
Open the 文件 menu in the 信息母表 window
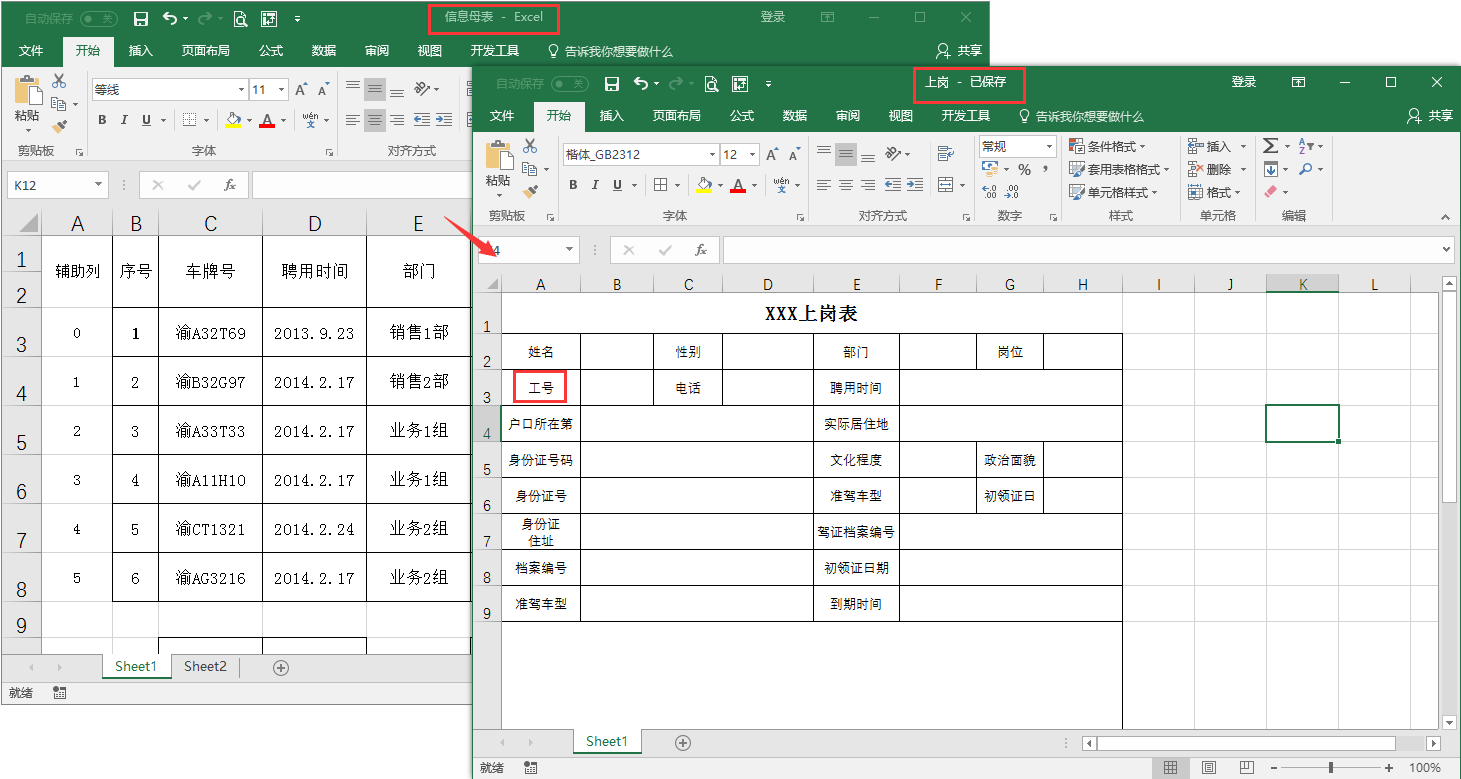(31, 51)
